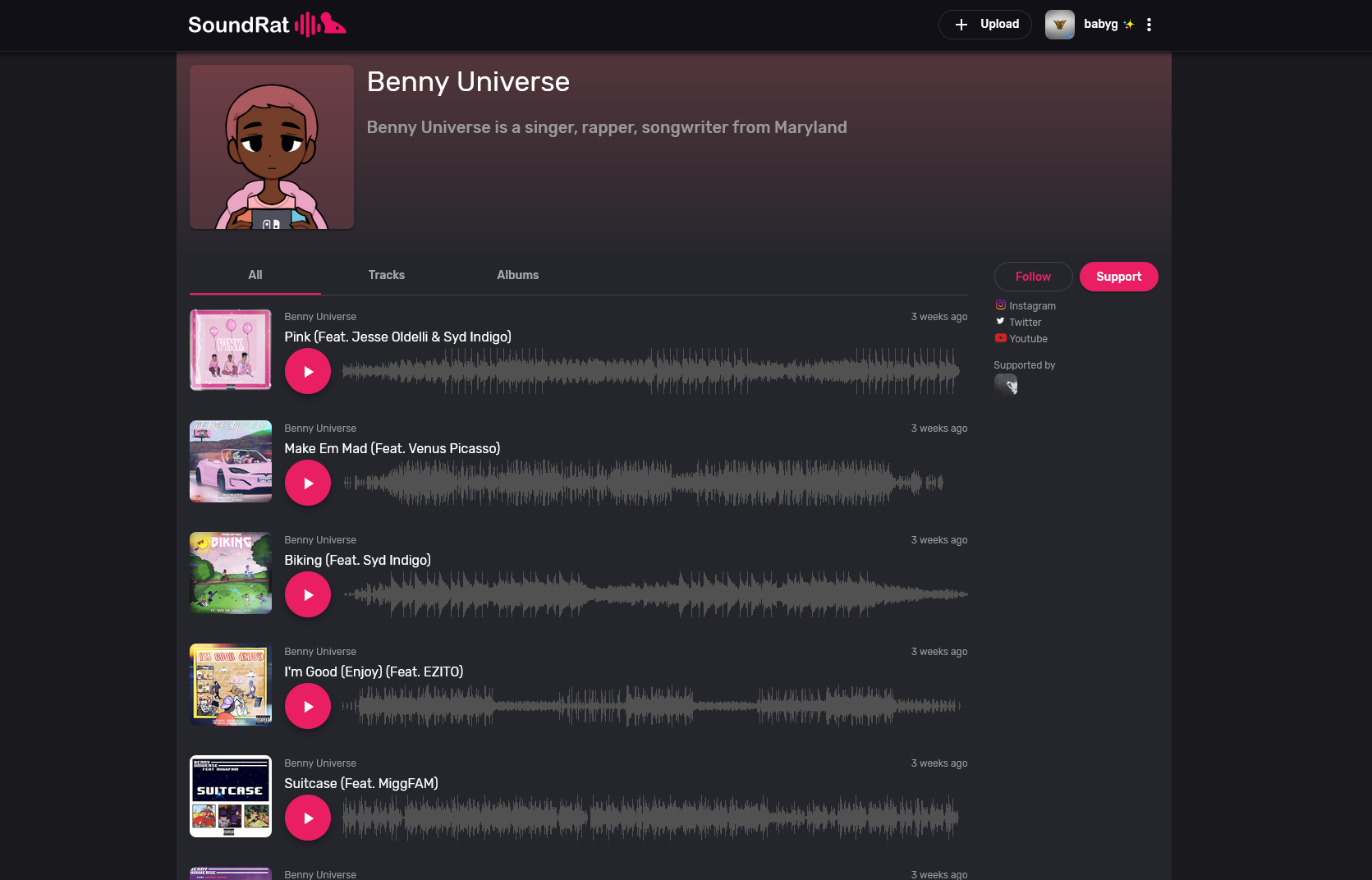Seek within the Pink track waveform
This screenshot has height=880, width=1372.
(x=650, y=372)
